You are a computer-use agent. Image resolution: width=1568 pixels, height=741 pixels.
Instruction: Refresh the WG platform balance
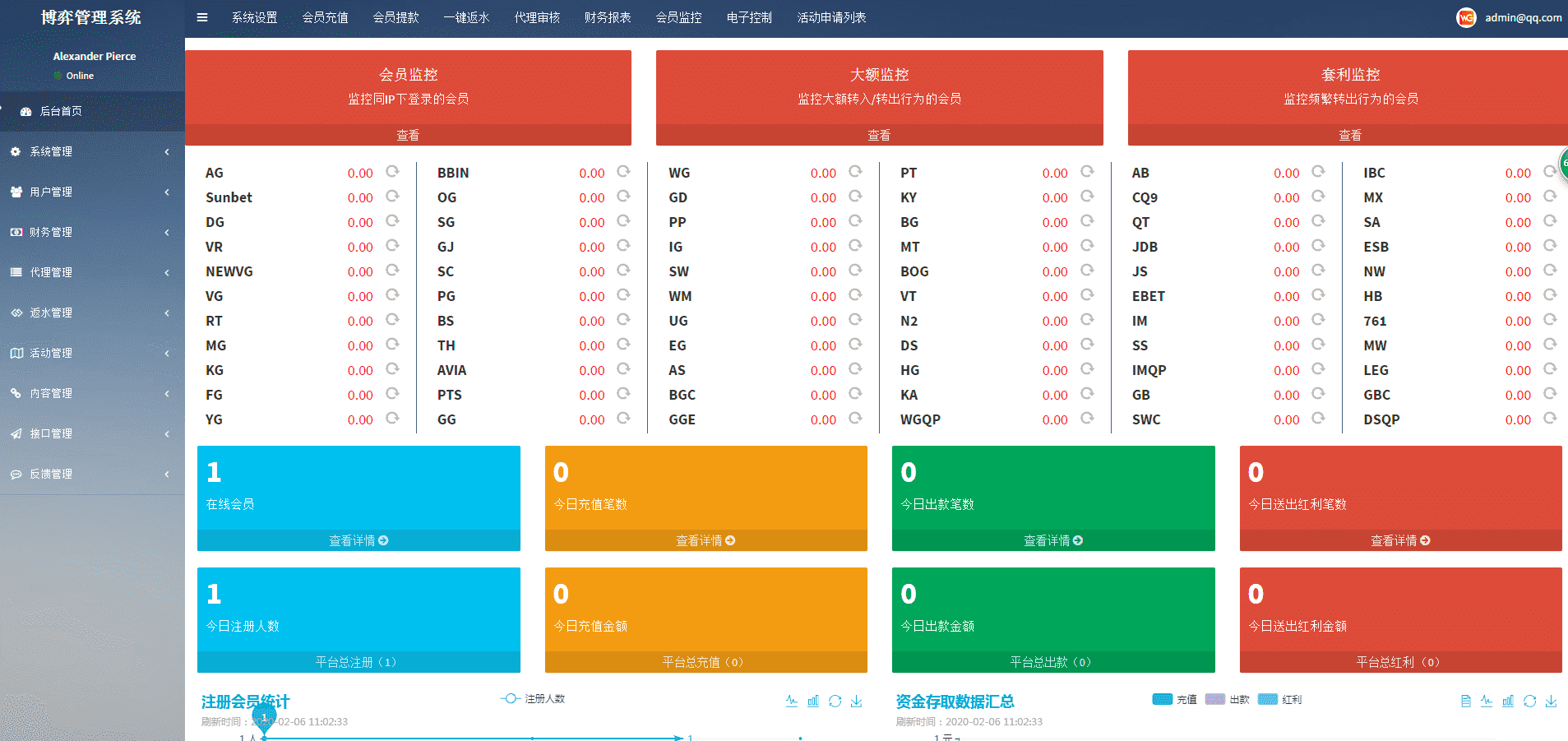coord(855,171)
